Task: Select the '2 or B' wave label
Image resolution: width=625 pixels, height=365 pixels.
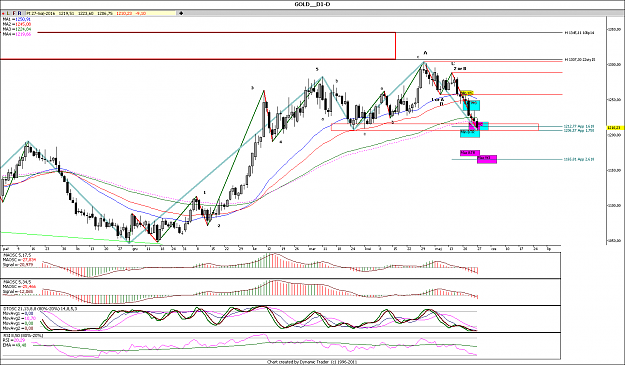Action: [x=460, y=69]
